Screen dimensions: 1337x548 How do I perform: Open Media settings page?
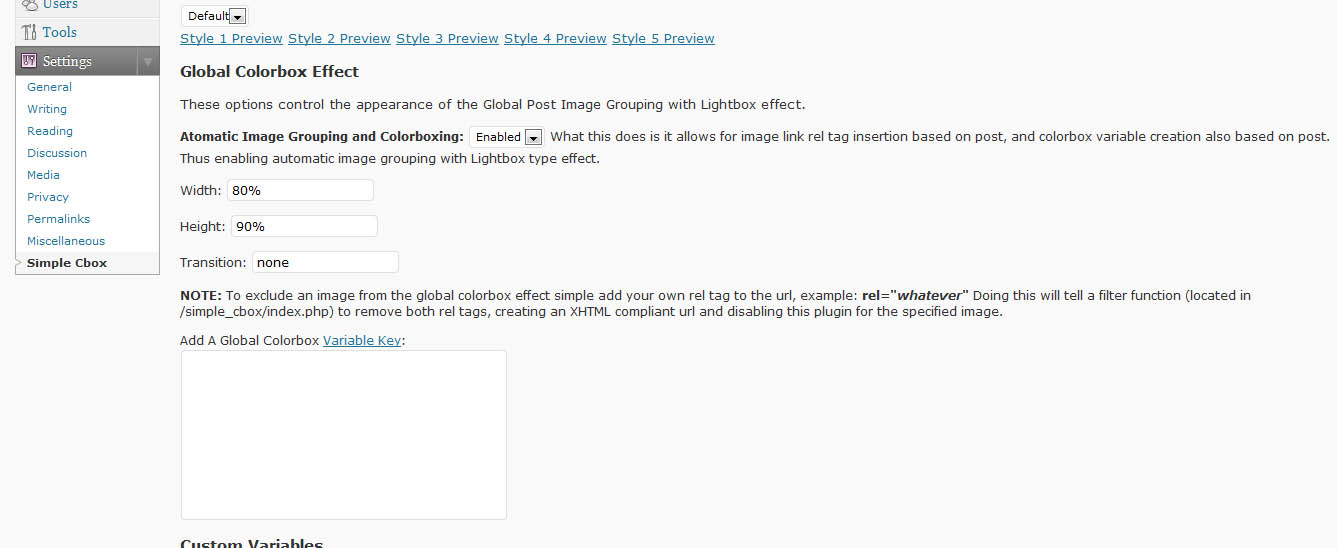tap(43, 175)
